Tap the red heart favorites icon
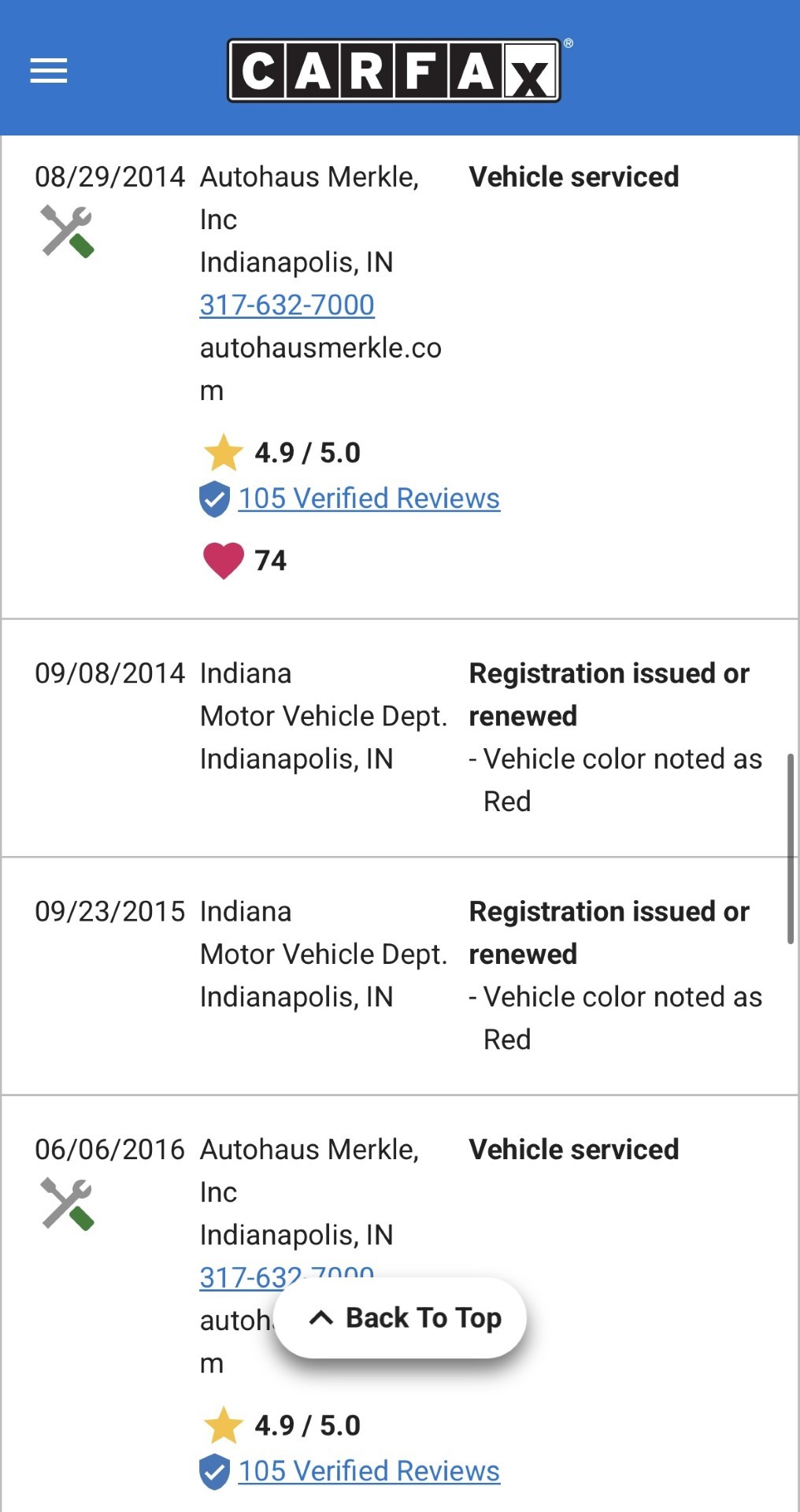 [x=224, y=561]
